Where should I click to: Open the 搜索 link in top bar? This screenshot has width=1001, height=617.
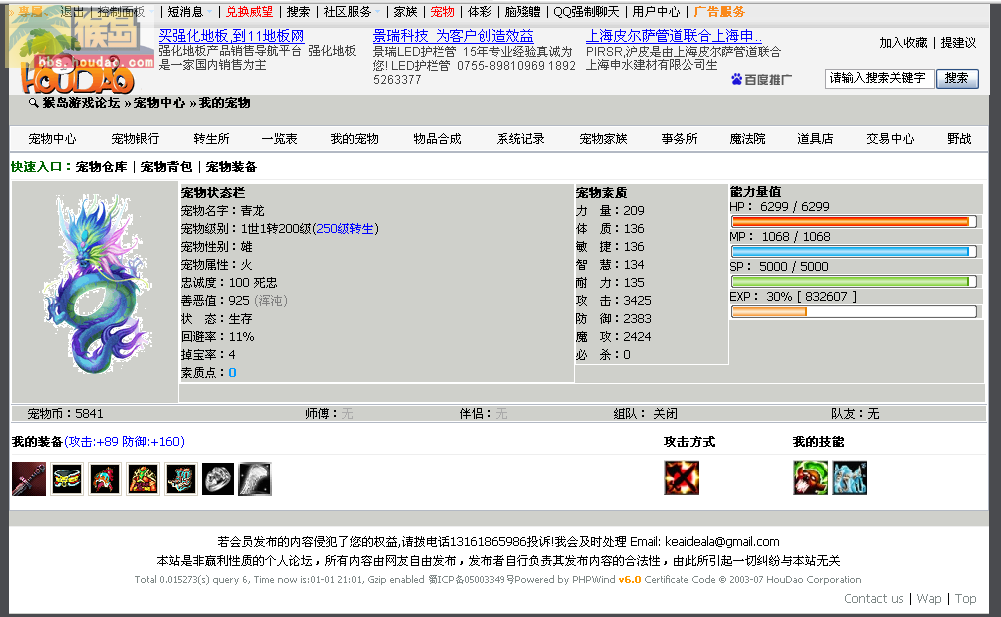[x=298, y=11]
